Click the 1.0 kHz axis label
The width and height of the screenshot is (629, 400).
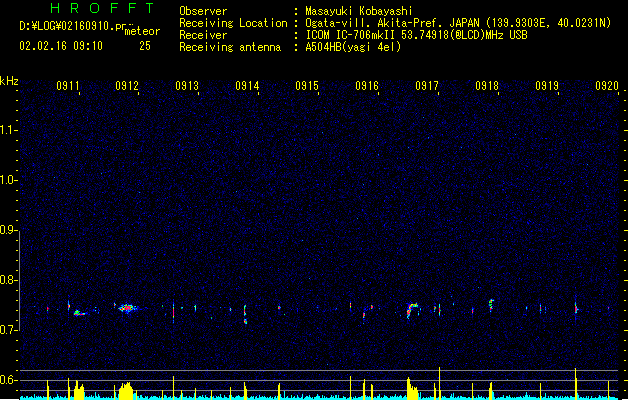click(x=9, y=180)
